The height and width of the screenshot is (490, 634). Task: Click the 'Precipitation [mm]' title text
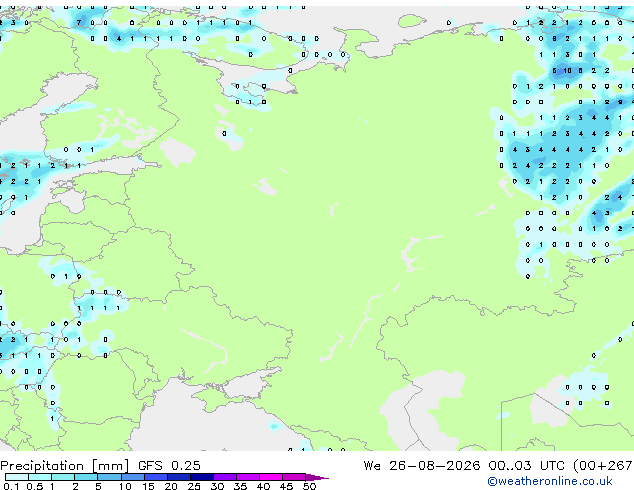tap(65, 466)
